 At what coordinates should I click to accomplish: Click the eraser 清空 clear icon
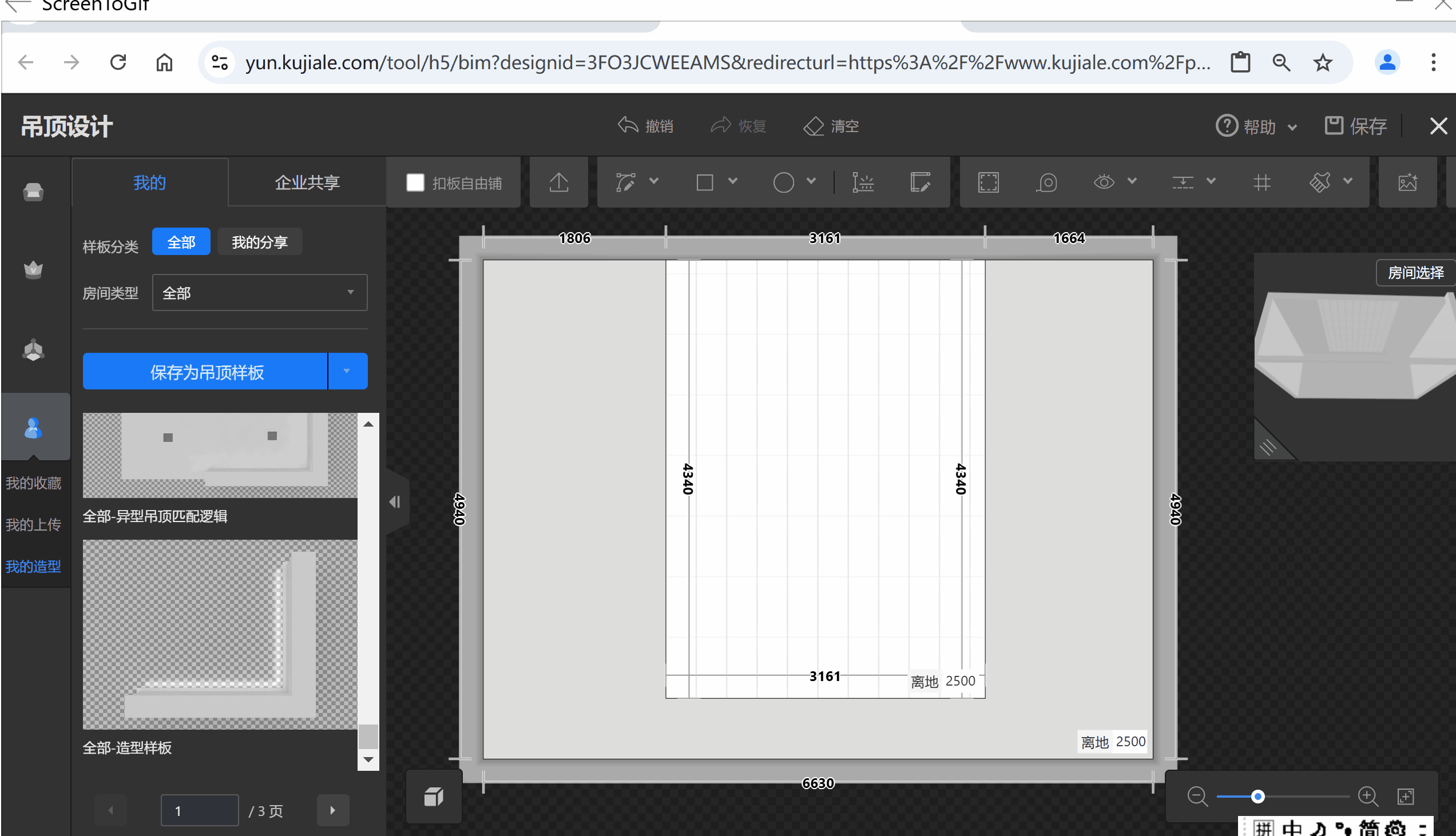tap(814, 126)
